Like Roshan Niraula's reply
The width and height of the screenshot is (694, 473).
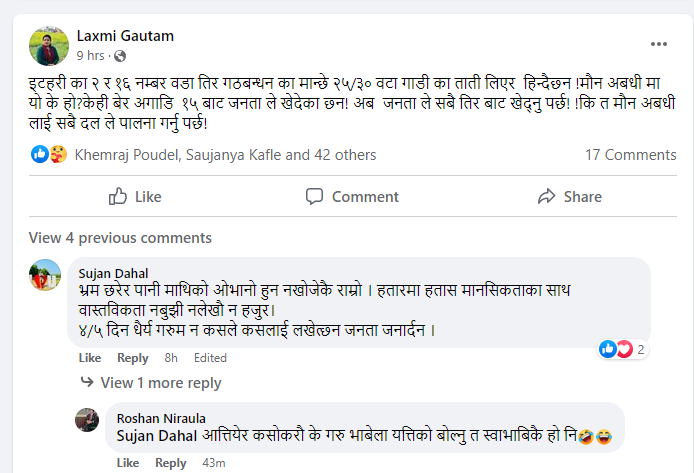(128, 463)
